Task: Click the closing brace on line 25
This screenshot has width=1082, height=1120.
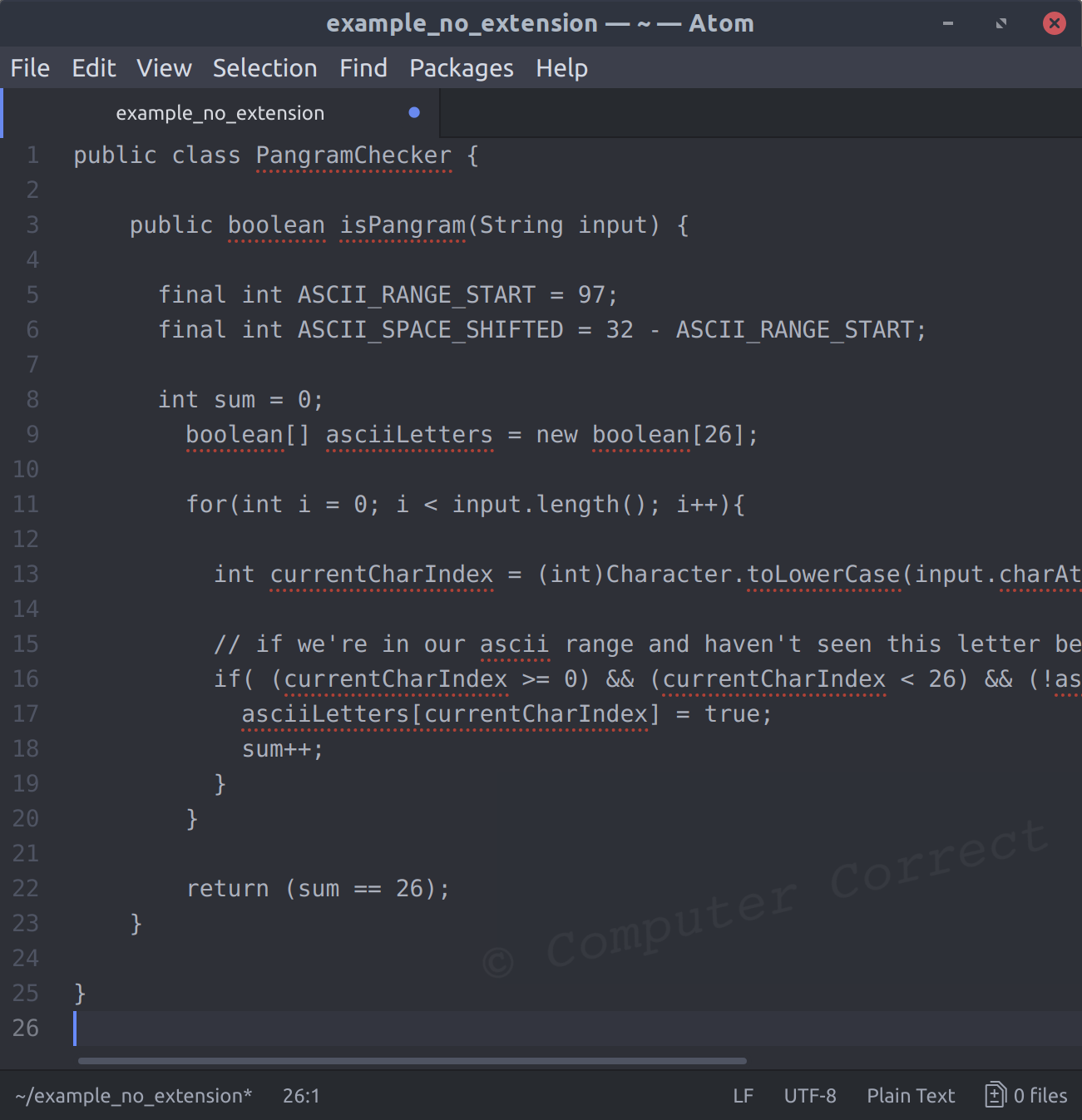Action: (x=80, y=994)
